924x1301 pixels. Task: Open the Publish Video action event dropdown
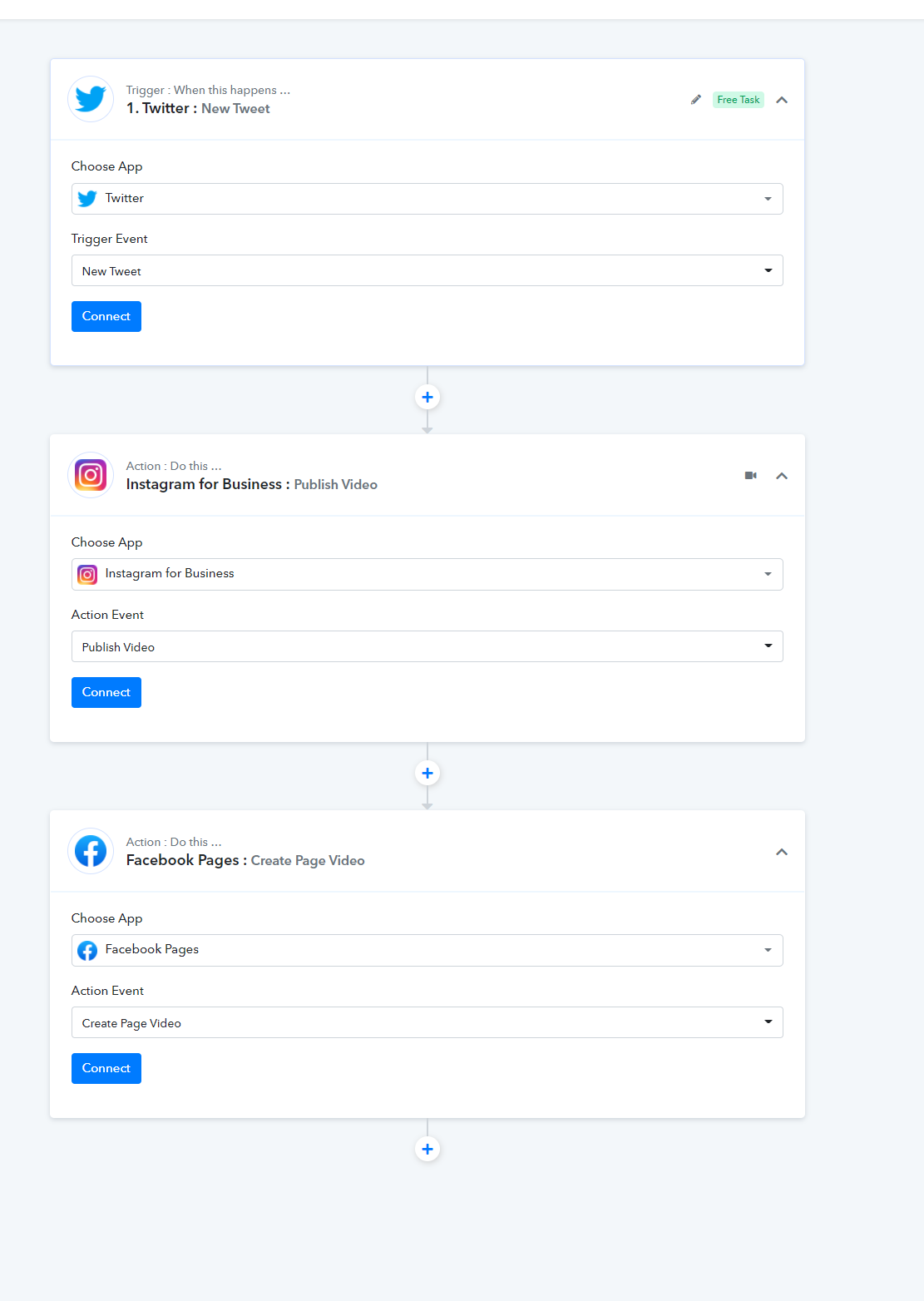point(427,646)
